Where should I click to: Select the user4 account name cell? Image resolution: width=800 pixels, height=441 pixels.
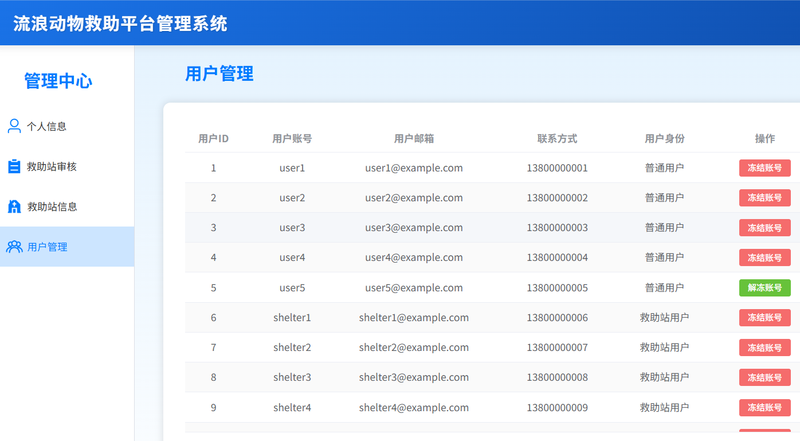pos(292,258)
